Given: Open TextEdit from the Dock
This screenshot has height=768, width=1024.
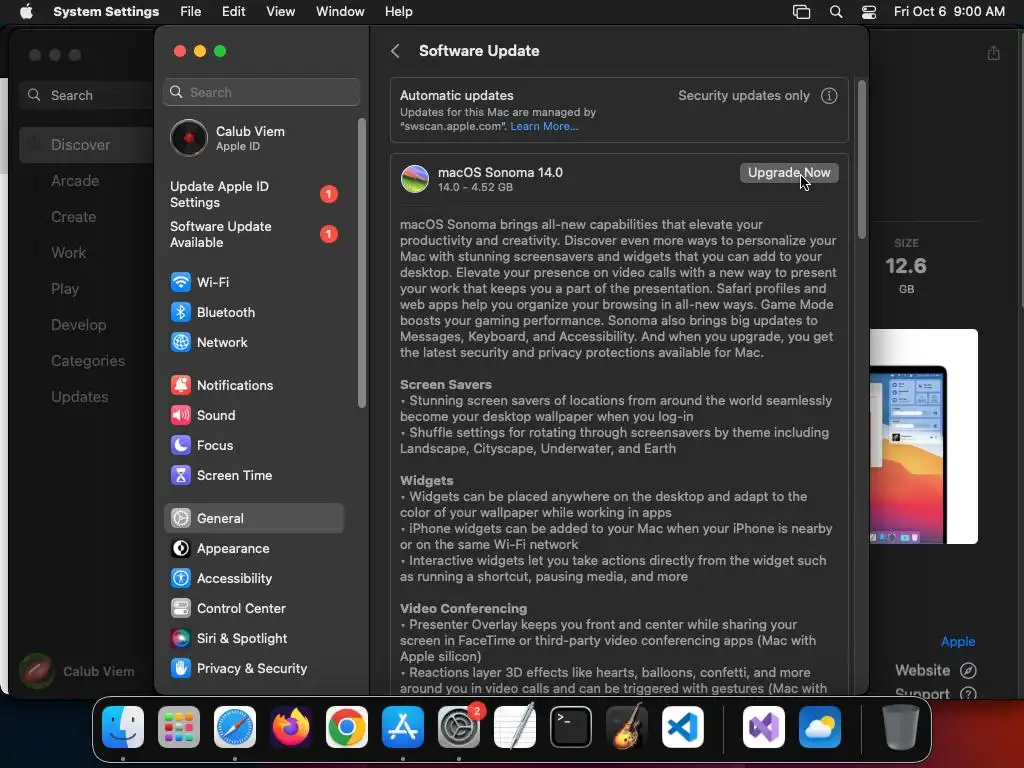Looking at the screenshot, I should coord(515,727).
